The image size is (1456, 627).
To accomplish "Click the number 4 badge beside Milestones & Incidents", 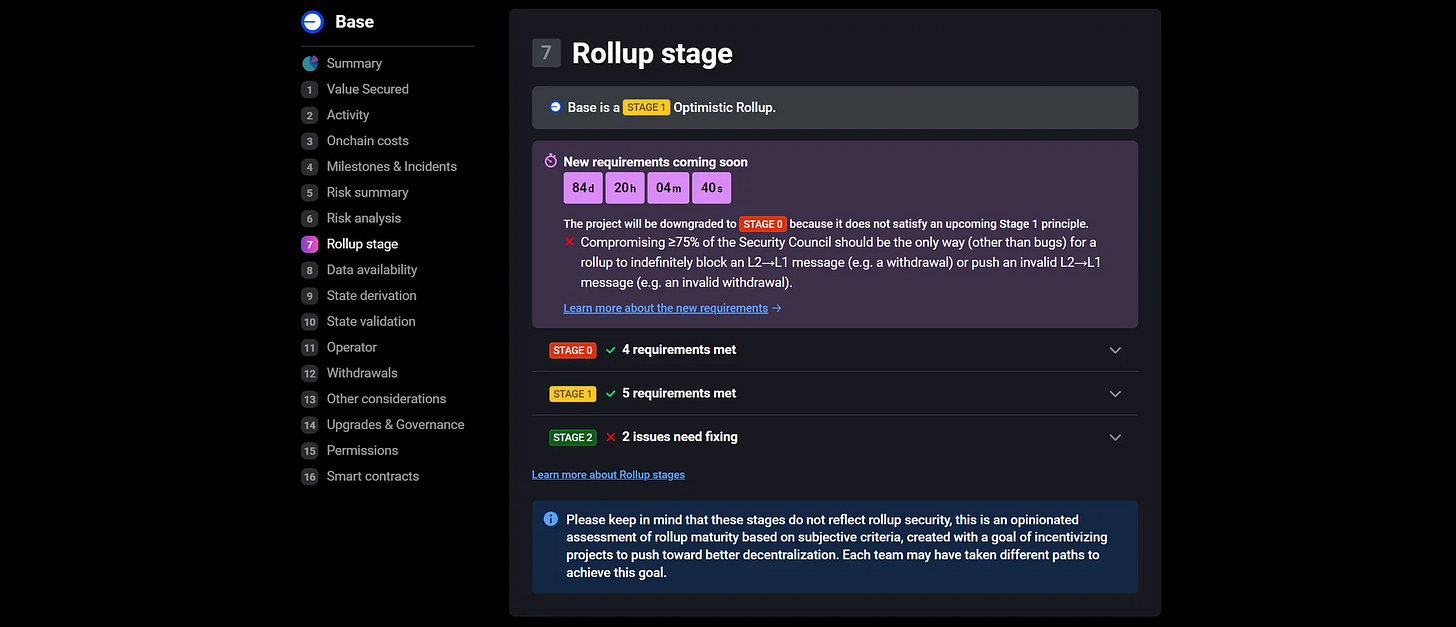I will (x=310, y=167).
